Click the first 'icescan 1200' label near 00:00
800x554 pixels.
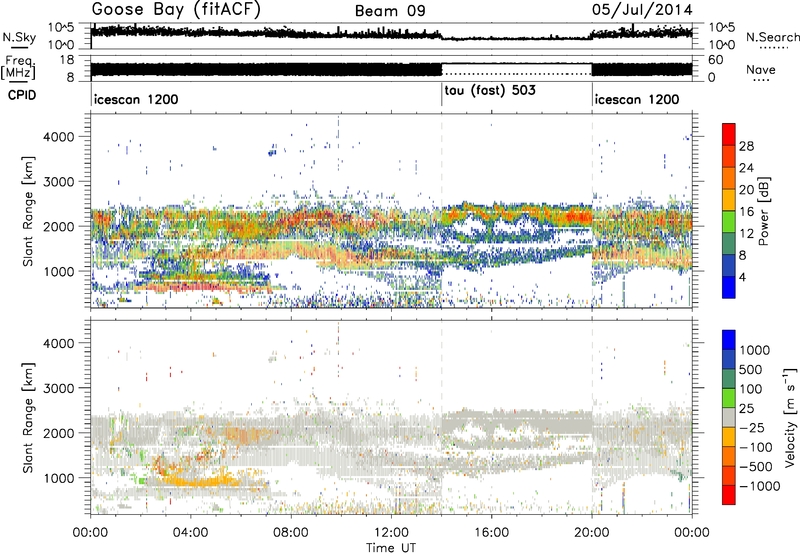click(x=136, y=99)
